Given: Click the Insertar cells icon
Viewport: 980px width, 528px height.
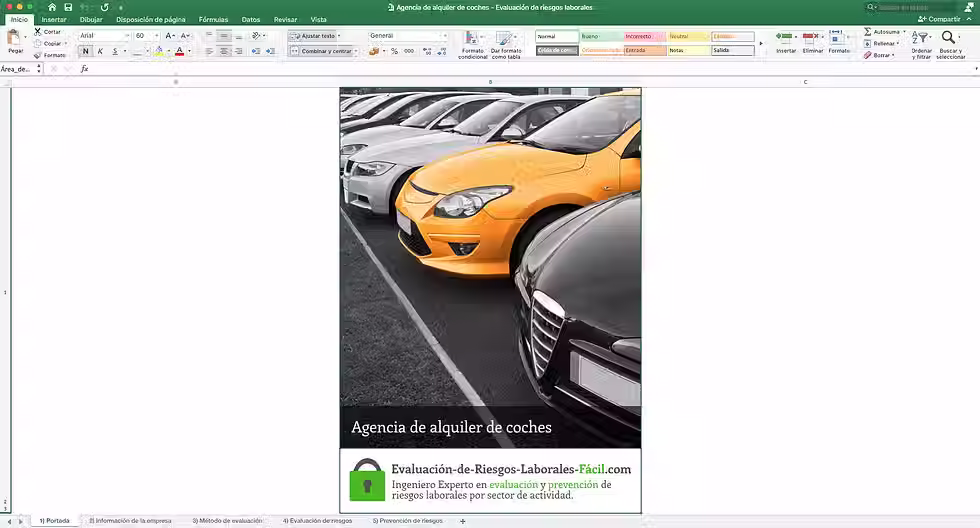Looking at the screenshot, I should click(x=785, y=37).
